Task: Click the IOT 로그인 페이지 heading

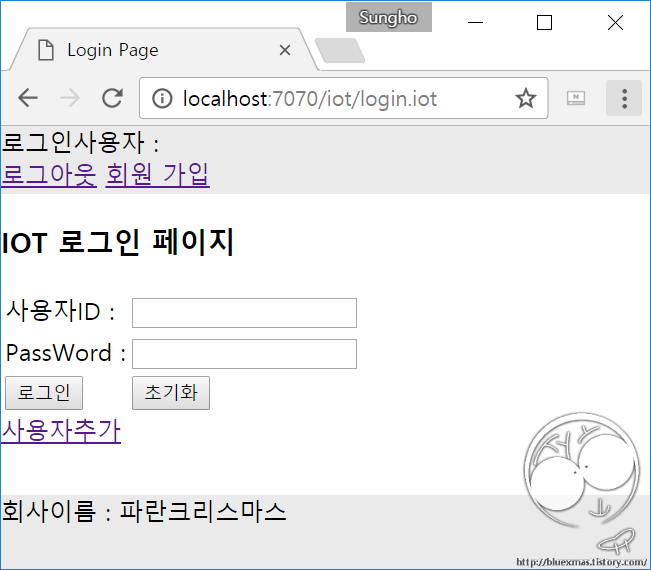Action: click(x=118, y=242)
